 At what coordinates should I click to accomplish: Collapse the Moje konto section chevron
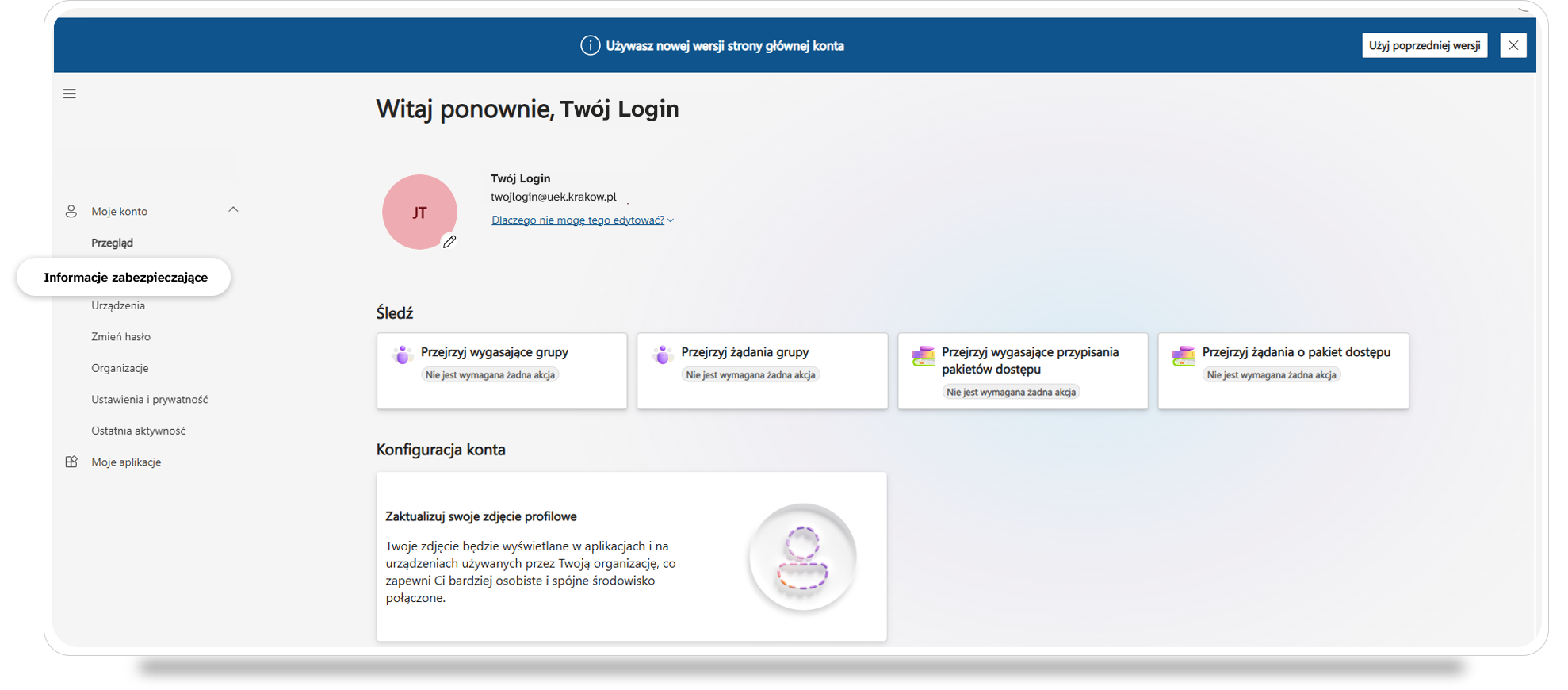point(233,210)
